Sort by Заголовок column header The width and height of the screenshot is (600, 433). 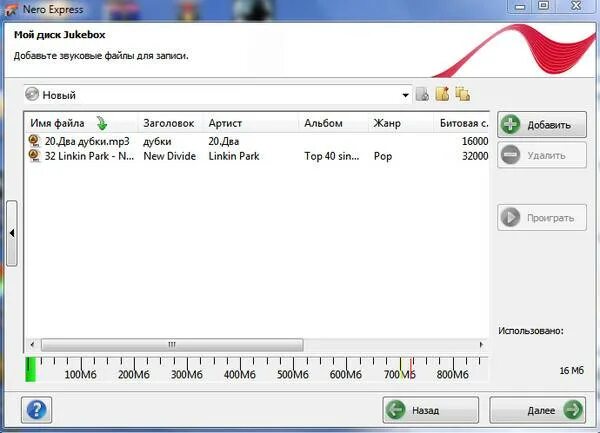[170, 123]
